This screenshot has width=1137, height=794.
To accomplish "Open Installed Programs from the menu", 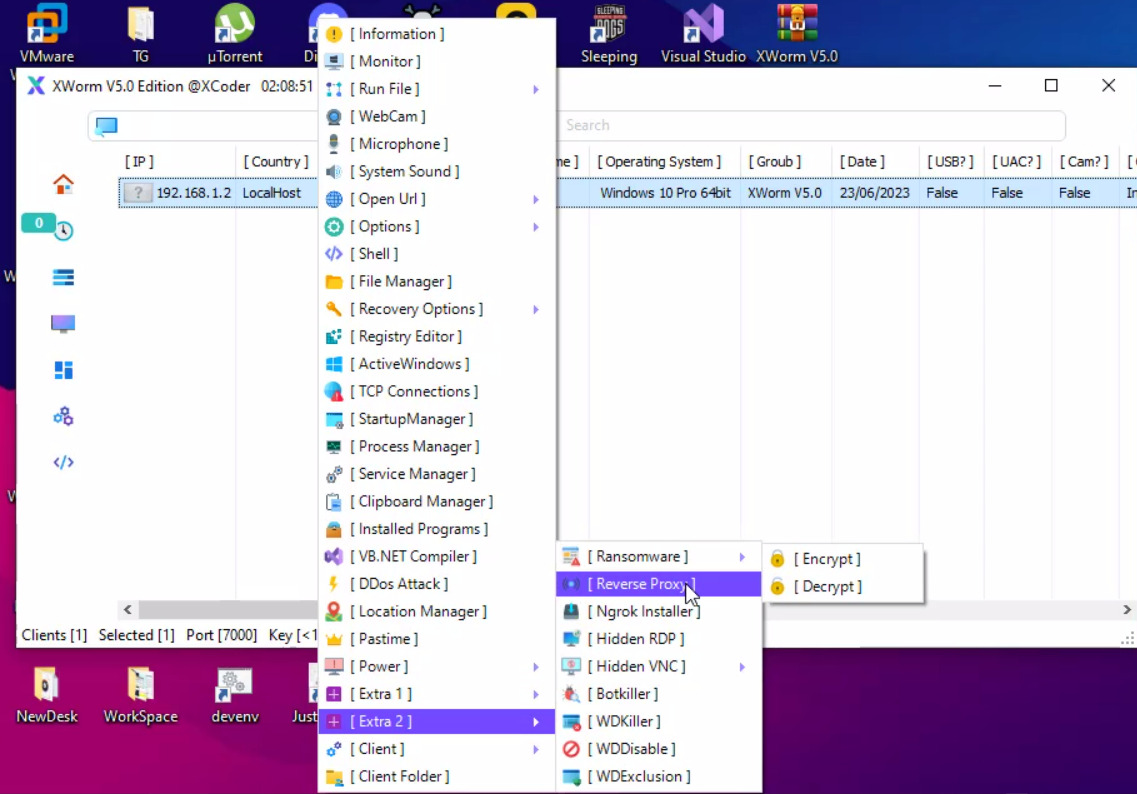I will 437,529.
